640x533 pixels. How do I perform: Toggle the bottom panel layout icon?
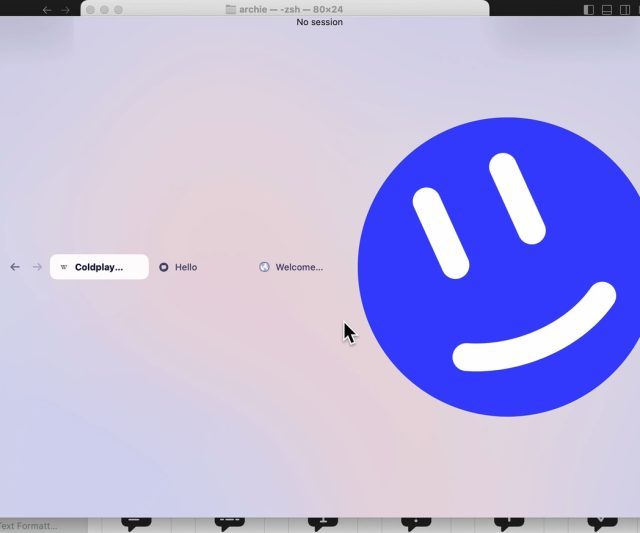pyautogui.click(x=607, y=9)
